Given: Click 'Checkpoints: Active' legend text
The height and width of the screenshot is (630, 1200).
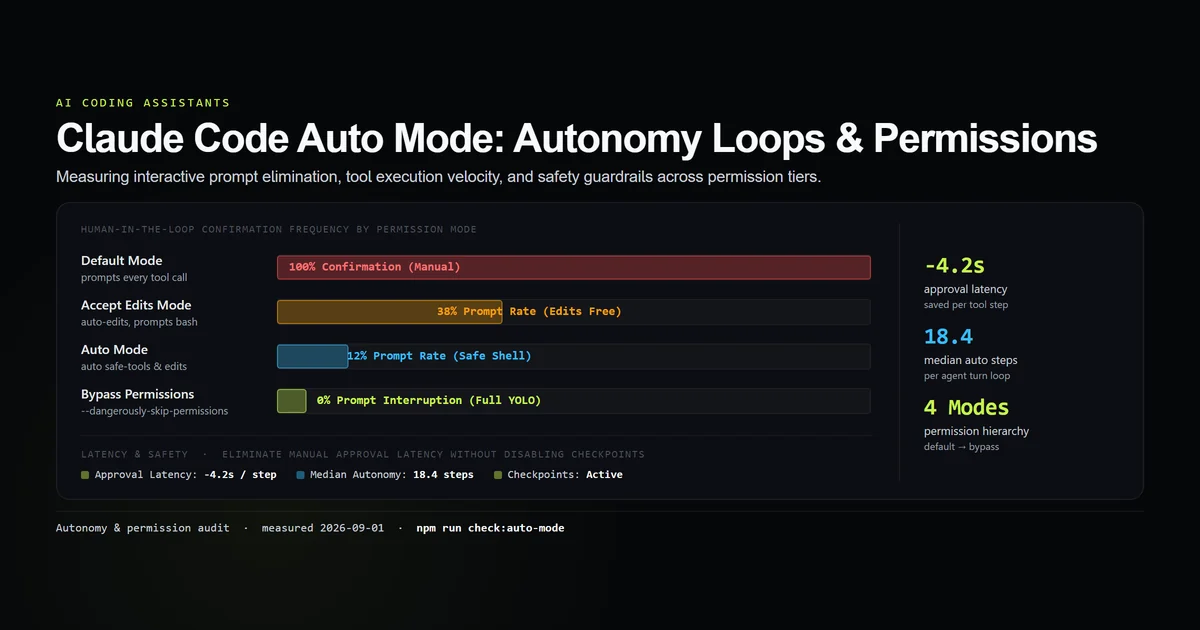Looking at the screenshot, I should click(565, 475).
